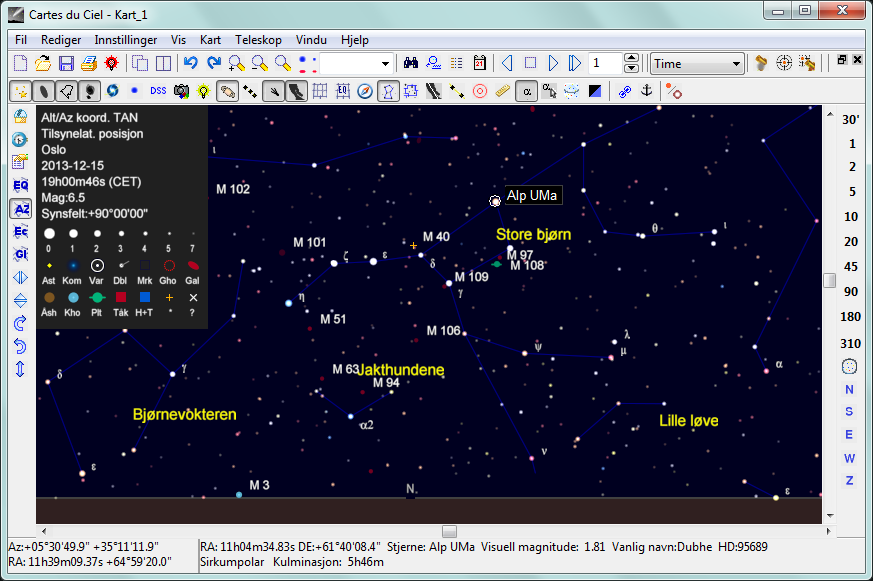Viewport: 873px width, 581px height.
Task: Click the DSS image download button
Action: click(158, 92)
